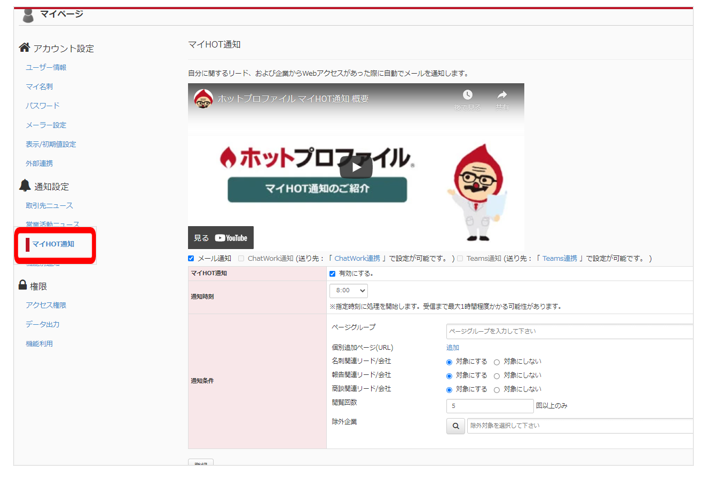Follow the Teams連携 link

tap(559, 259)
